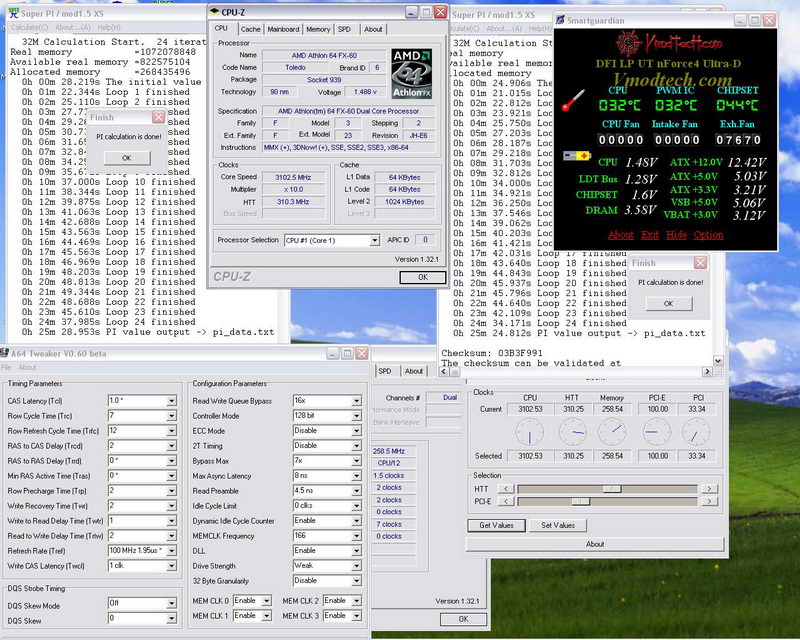Click CPU-Z Core Speed value field
800x640 pixels.
click(x=293, y=177)
